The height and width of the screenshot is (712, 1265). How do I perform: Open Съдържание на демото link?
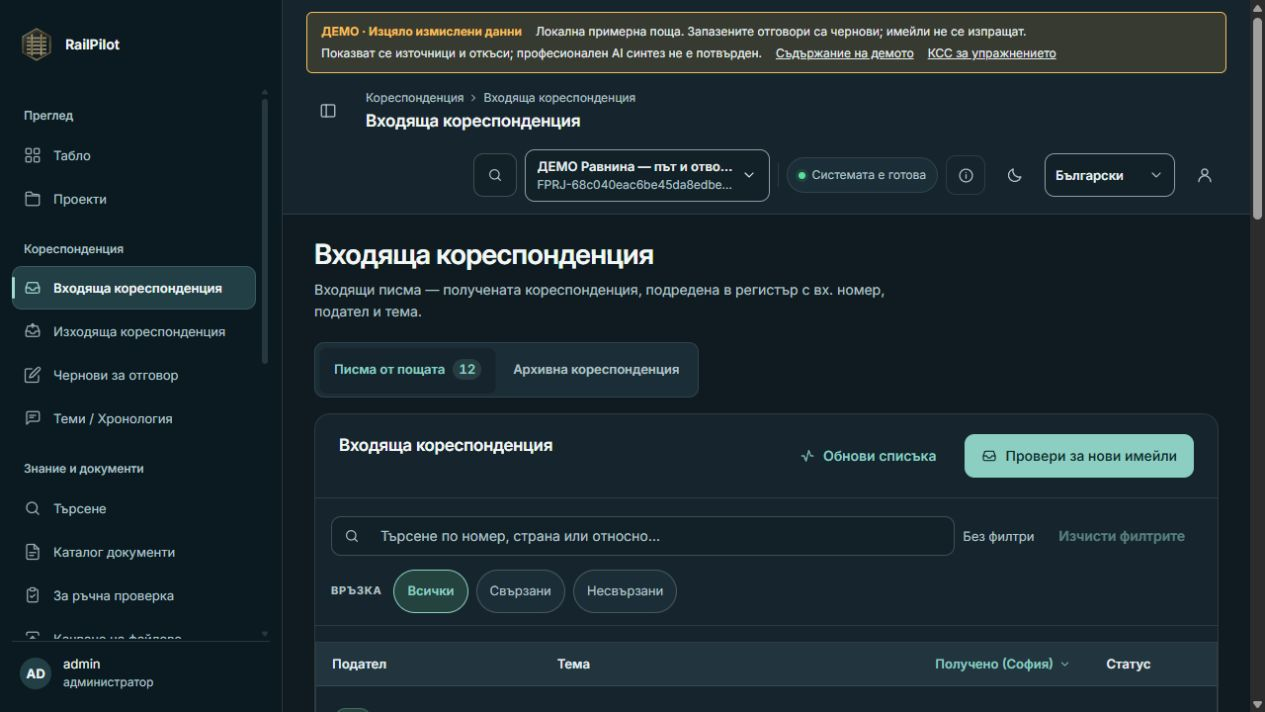tap(845, 53)
